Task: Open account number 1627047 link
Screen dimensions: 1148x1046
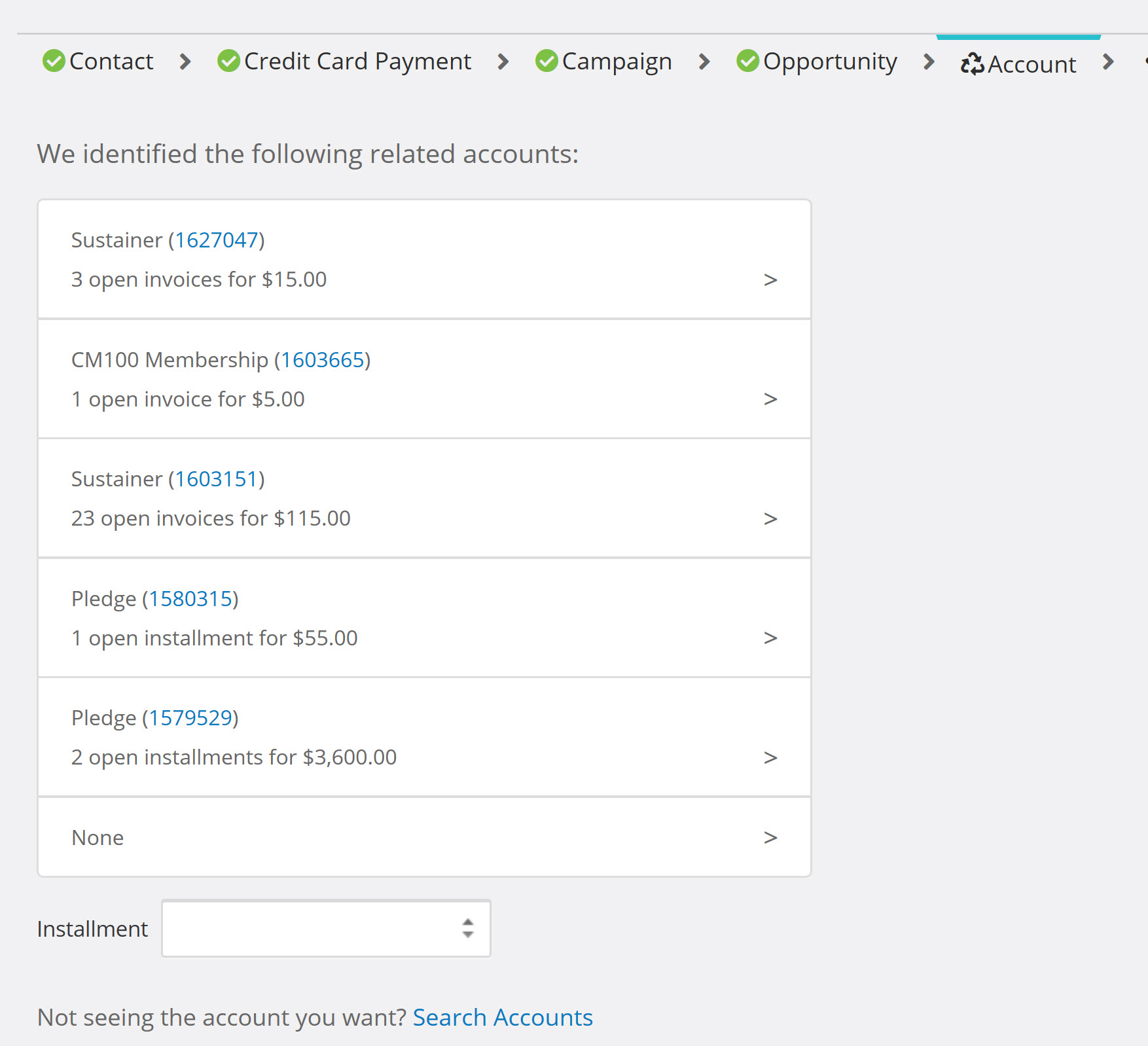Action: [216, 240]
